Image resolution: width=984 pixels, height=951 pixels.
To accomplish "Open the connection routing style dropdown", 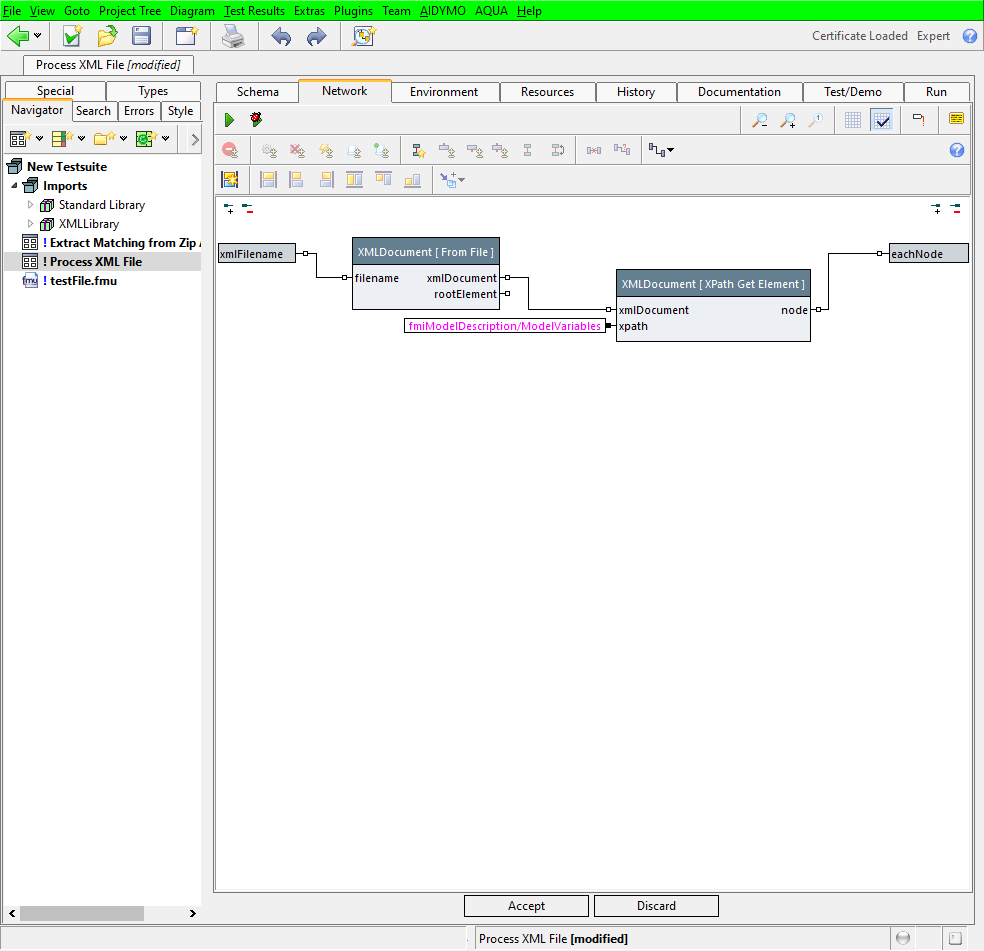I will 661,150.
